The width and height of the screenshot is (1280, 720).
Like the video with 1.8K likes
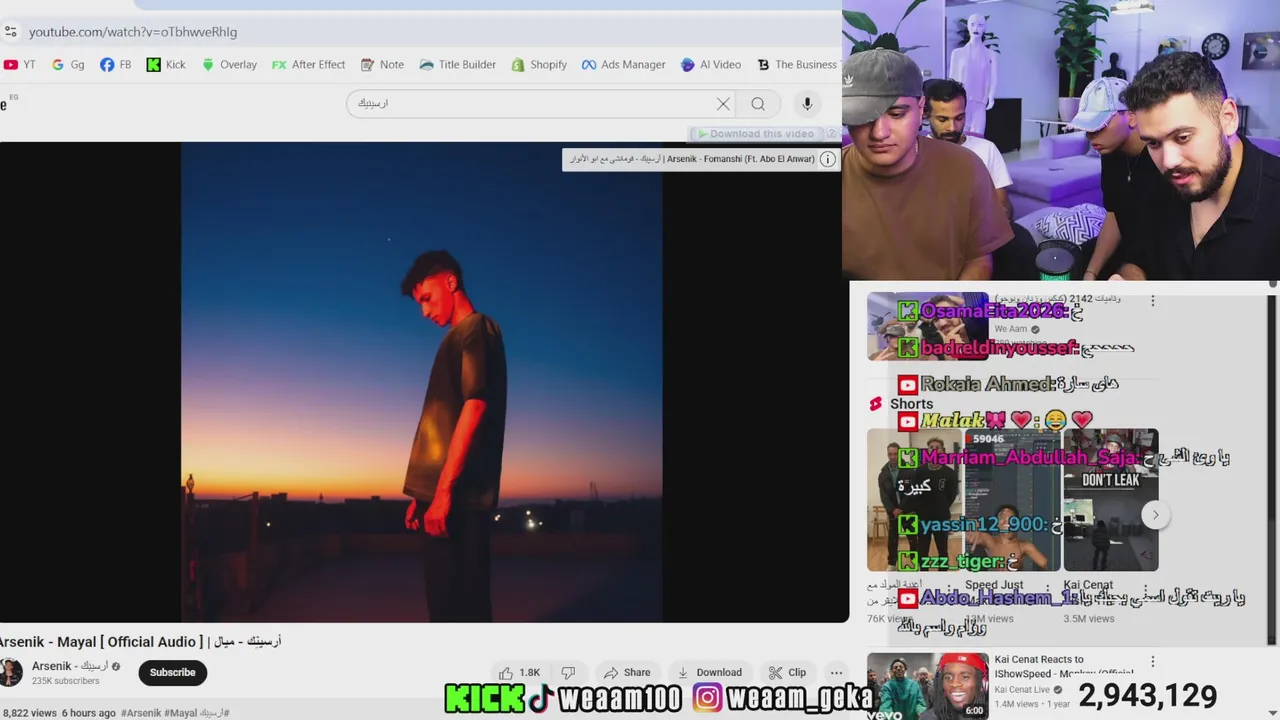click(519, 673)
